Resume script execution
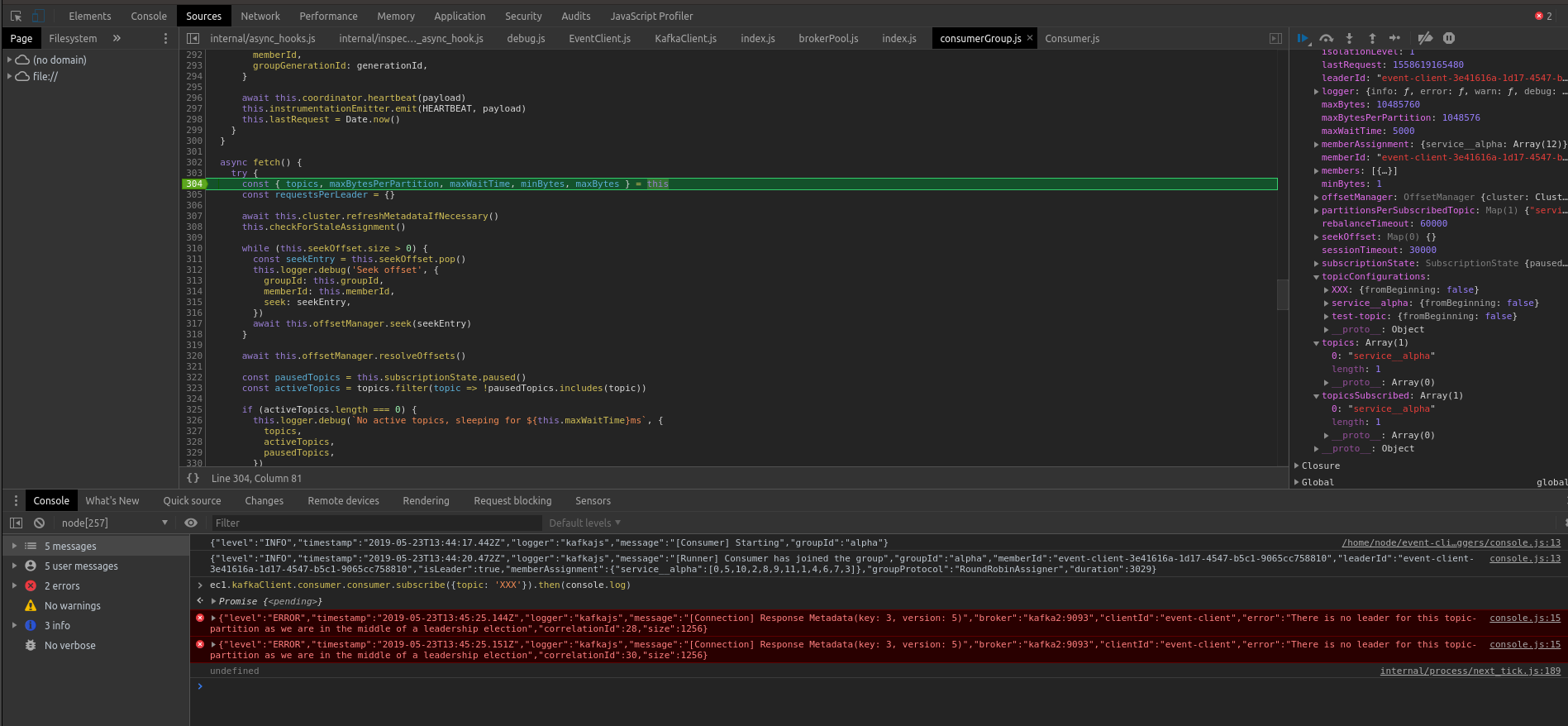Viewport: 1568px width, 726px height. (x=1303, y=38)
